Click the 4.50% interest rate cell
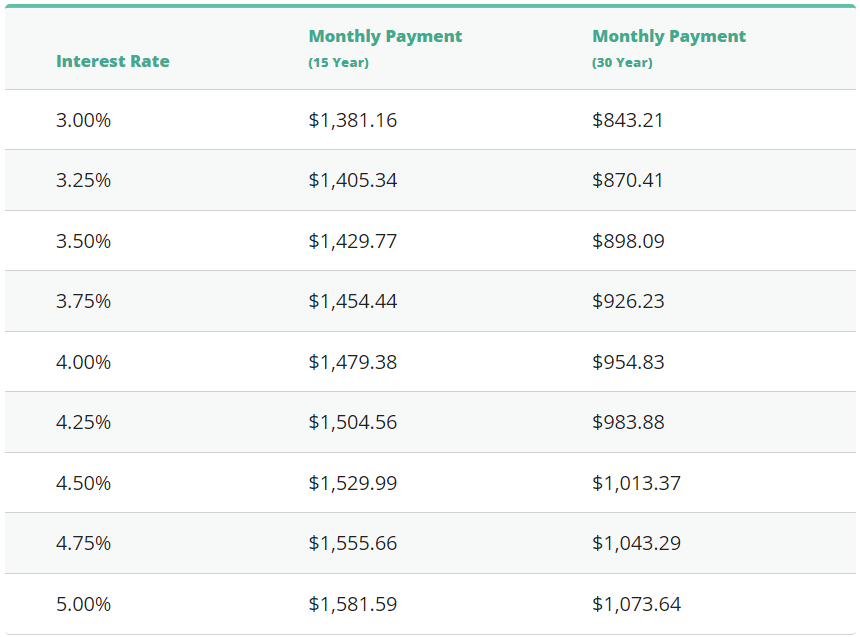 coord(83,483)
